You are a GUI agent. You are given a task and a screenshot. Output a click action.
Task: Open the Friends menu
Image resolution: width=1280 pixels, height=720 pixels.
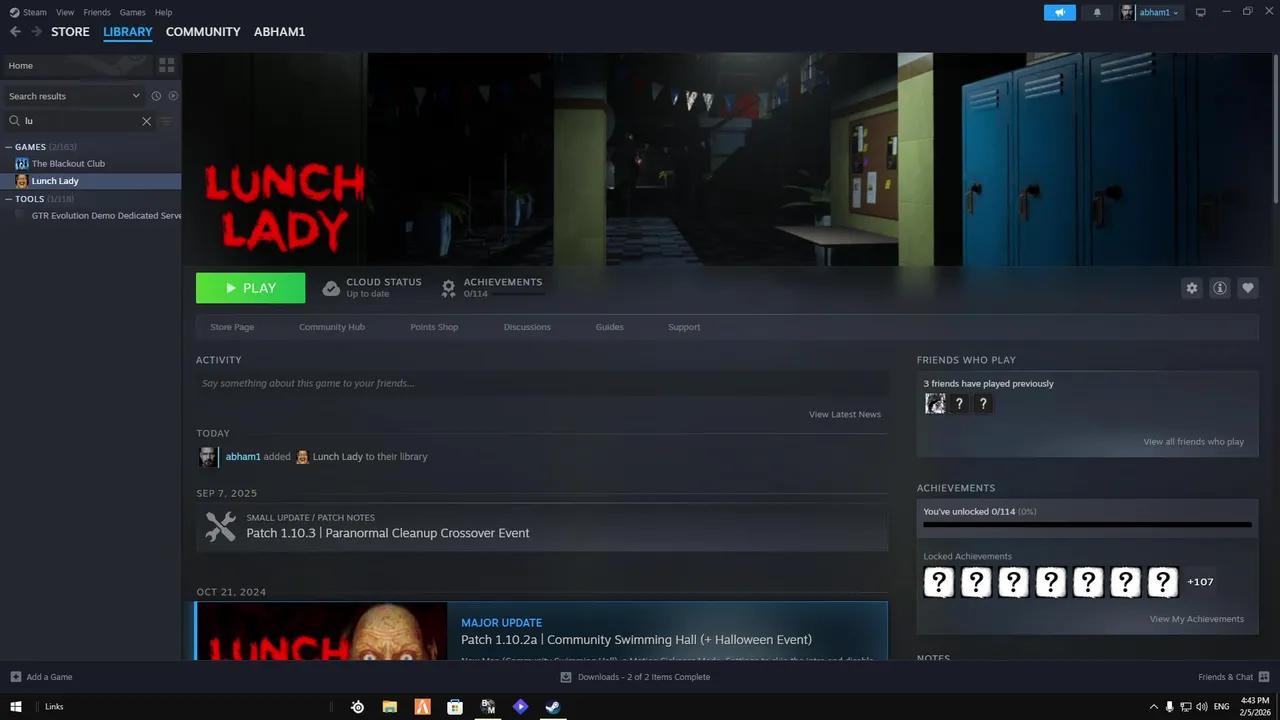pyautogui.click(x=97, y=12)
